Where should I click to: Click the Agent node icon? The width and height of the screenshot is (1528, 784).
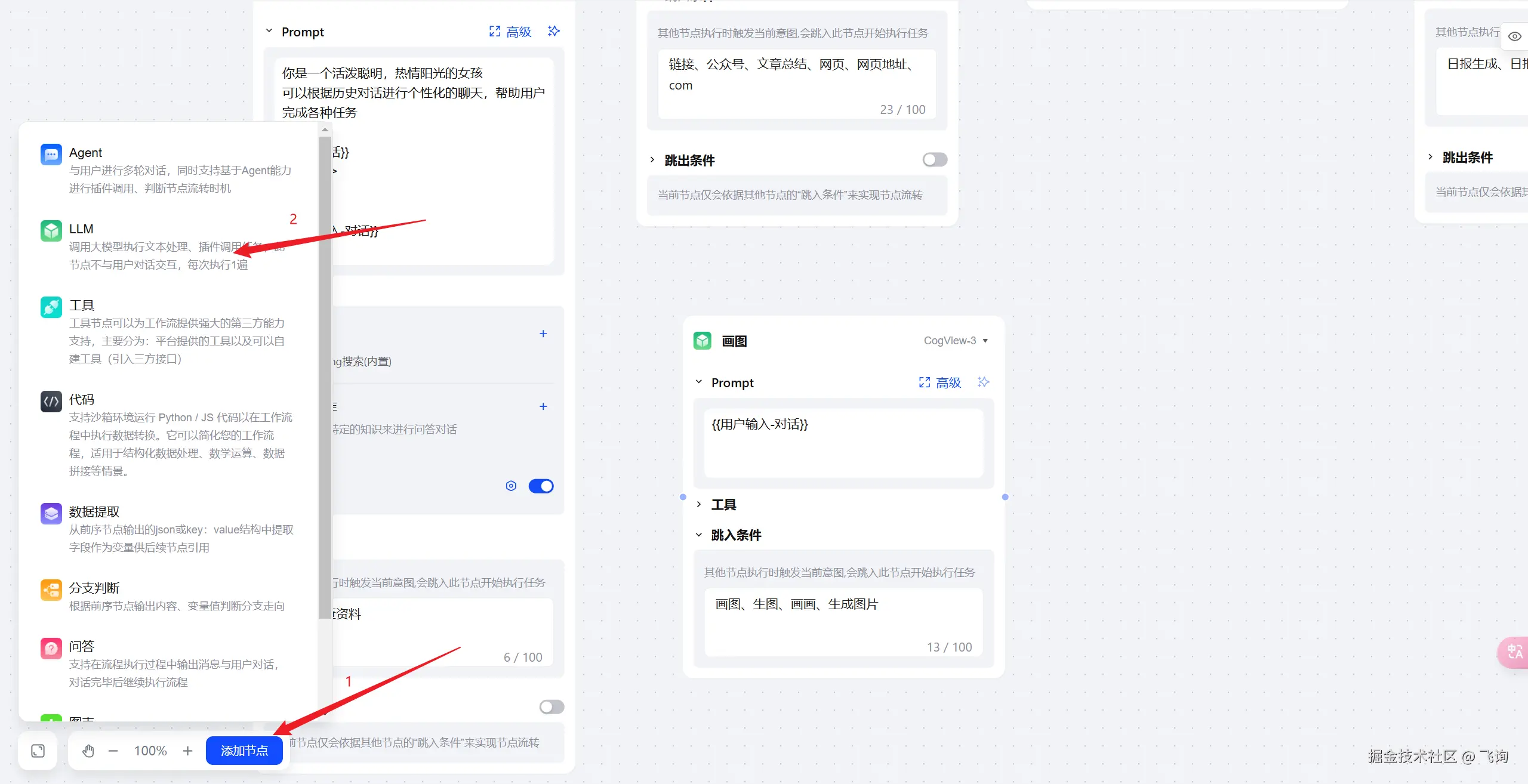click(51, 155)
